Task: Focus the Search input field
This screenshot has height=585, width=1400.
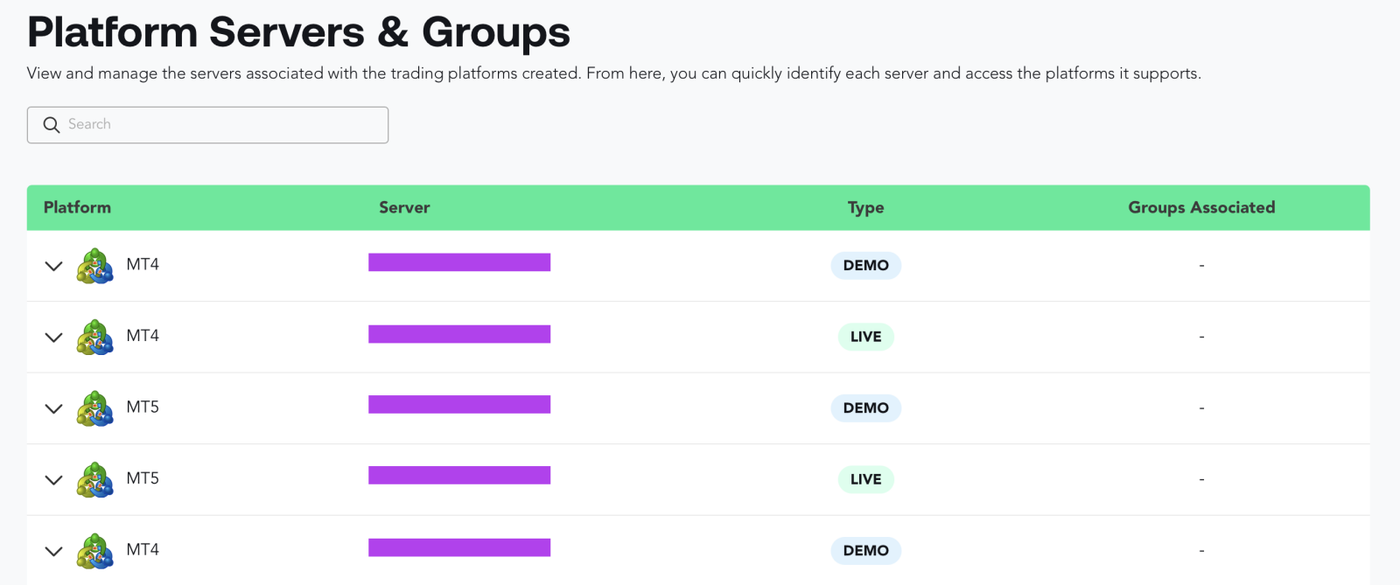Action: pos(208,125)
